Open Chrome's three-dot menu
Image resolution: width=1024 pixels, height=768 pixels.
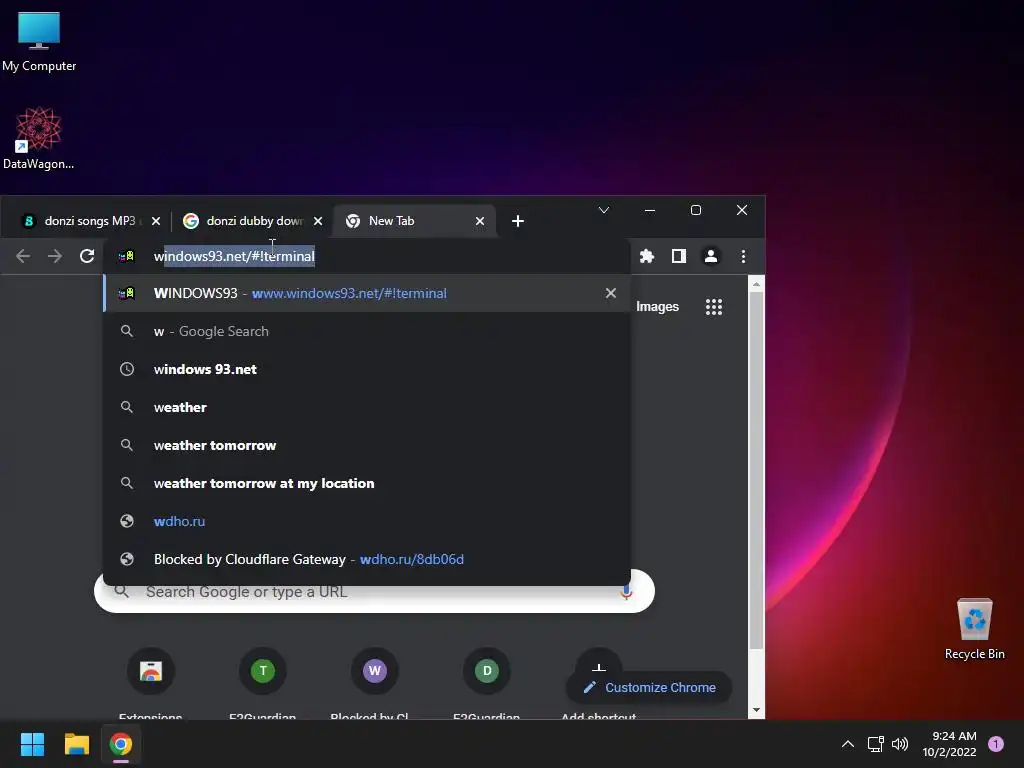(x=743, y=256)
